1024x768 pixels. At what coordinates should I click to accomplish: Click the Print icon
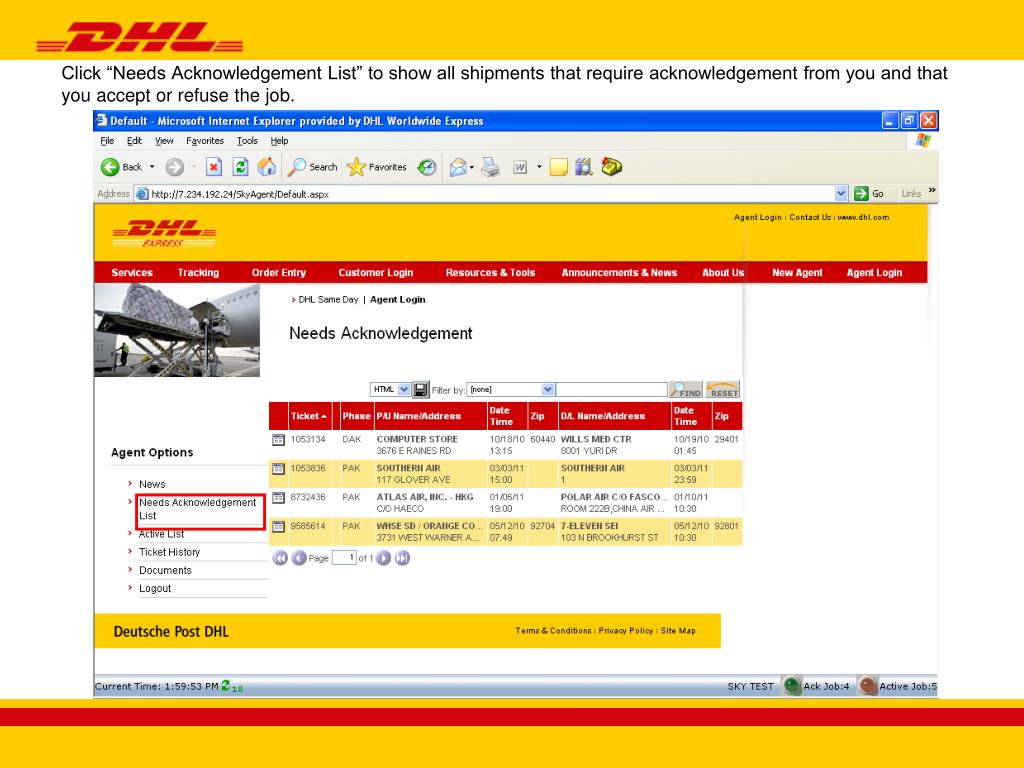[490, 167]
